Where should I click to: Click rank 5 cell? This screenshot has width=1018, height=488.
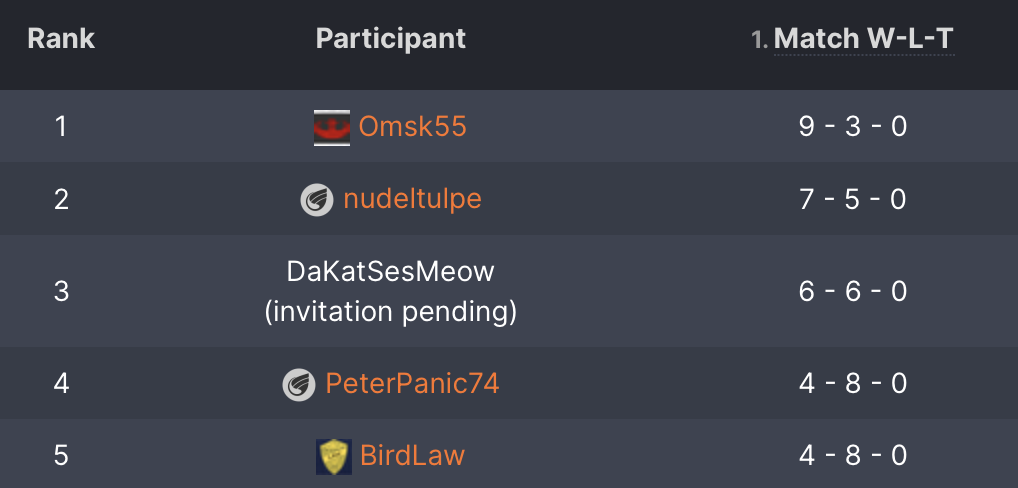tap(61, 456)
